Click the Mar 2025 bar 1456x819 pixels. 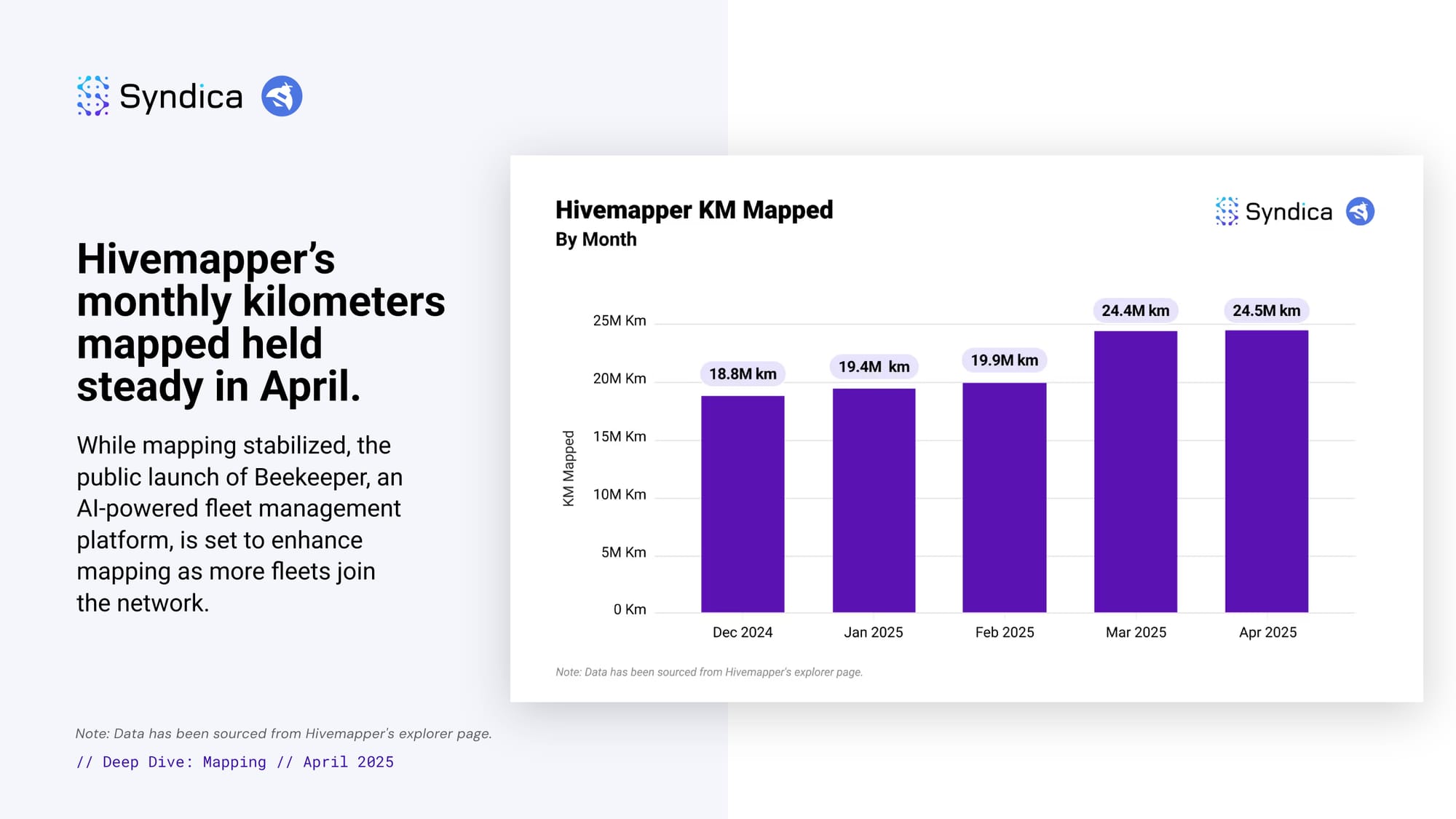1135,471
